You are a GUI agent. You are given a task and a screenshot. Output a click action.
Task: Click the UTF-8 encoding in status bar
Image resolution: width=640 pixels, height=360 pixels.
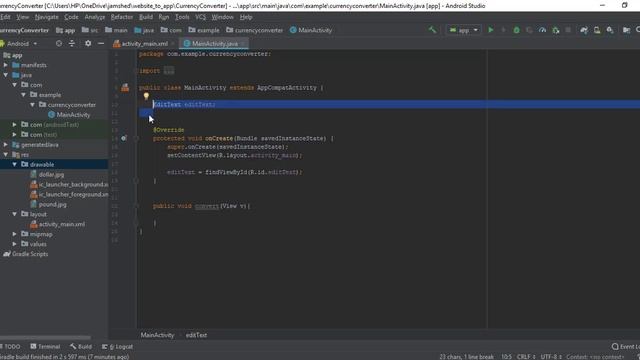click(x=551, y=357)
